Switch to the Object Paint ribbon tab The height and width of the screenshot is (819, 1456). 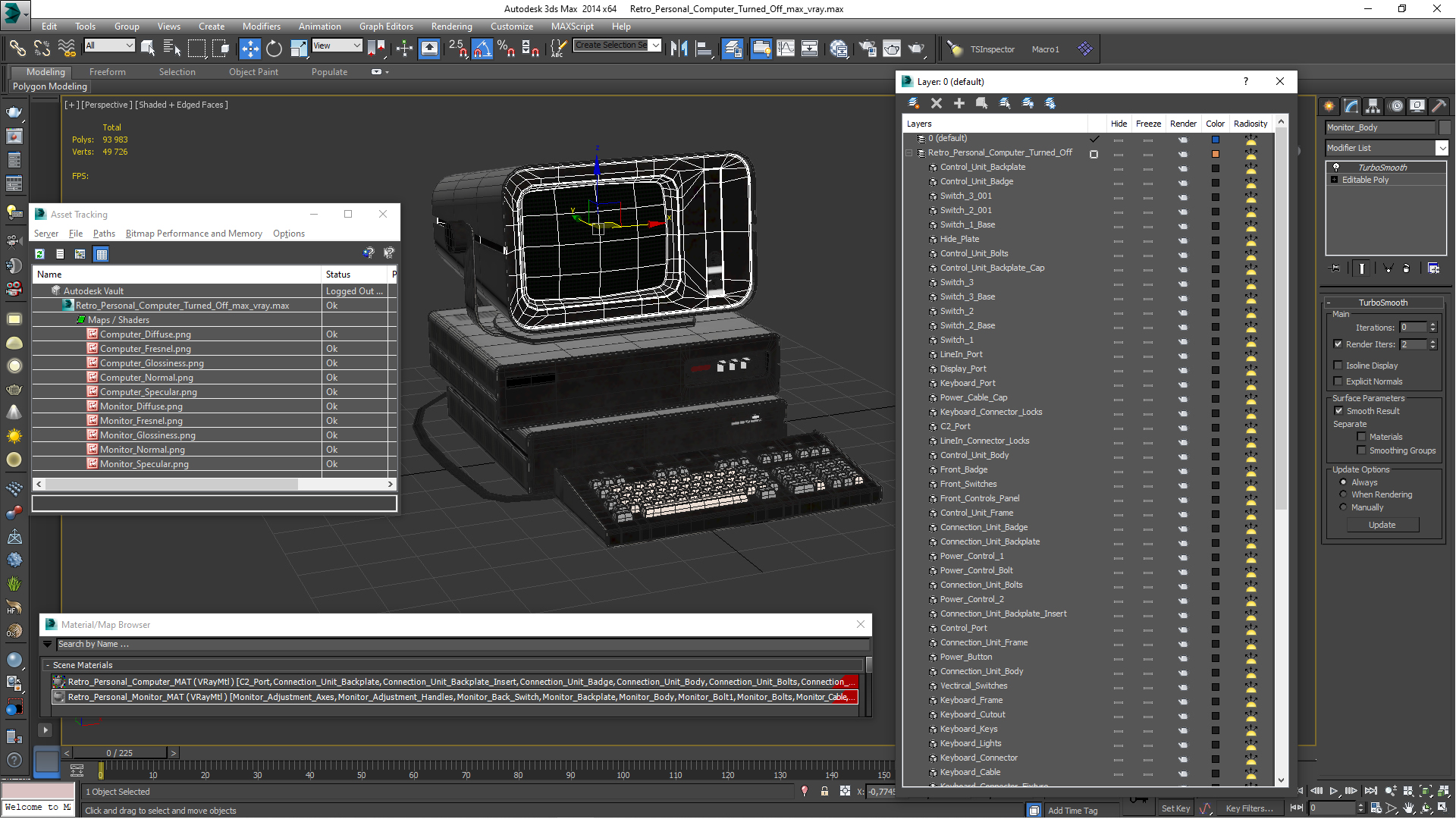(x=253, y=72)
